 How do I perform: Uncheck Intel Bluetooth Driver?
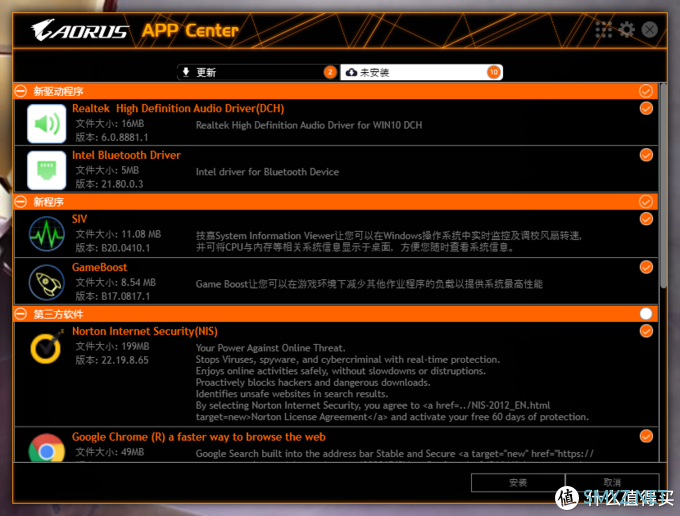(646, 155)
